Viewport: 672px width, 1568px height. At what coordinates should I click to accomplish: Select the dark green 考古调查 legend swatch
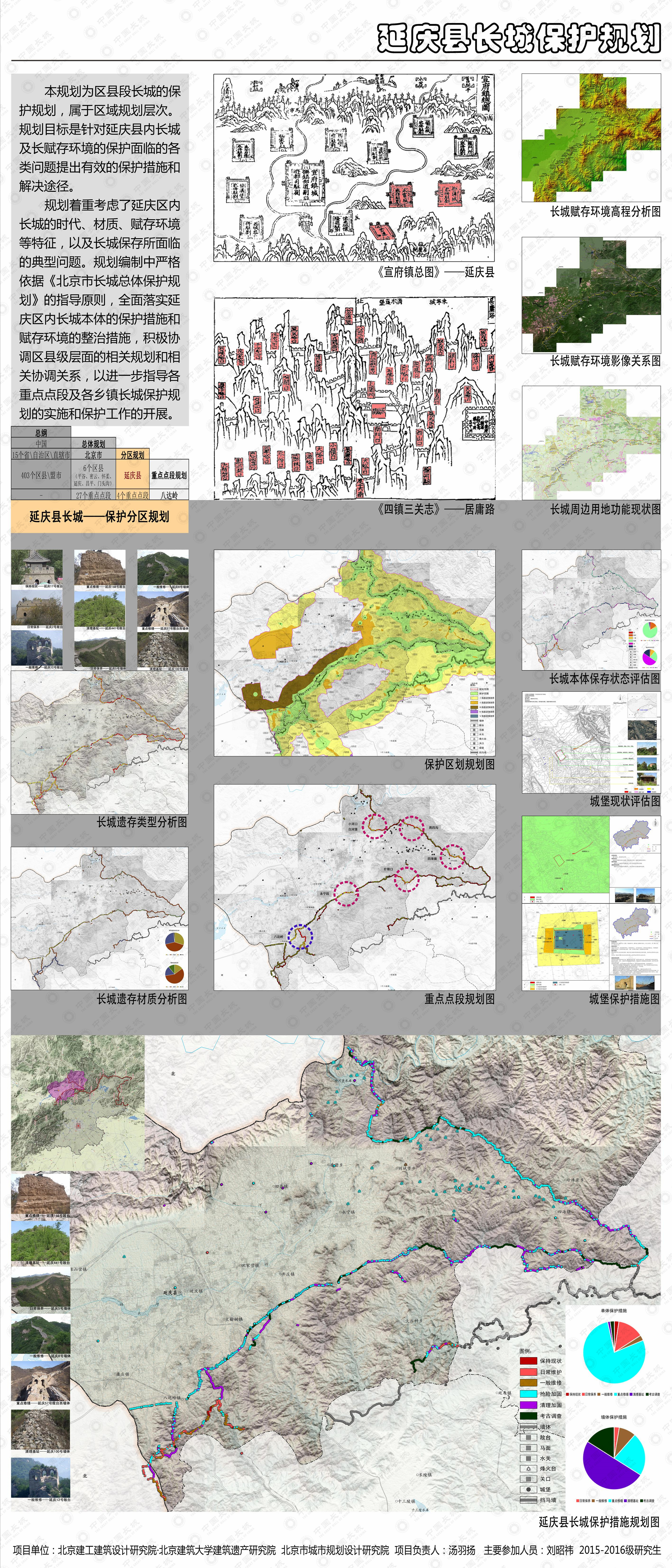pyautogui.click(x=528, y=1416)
